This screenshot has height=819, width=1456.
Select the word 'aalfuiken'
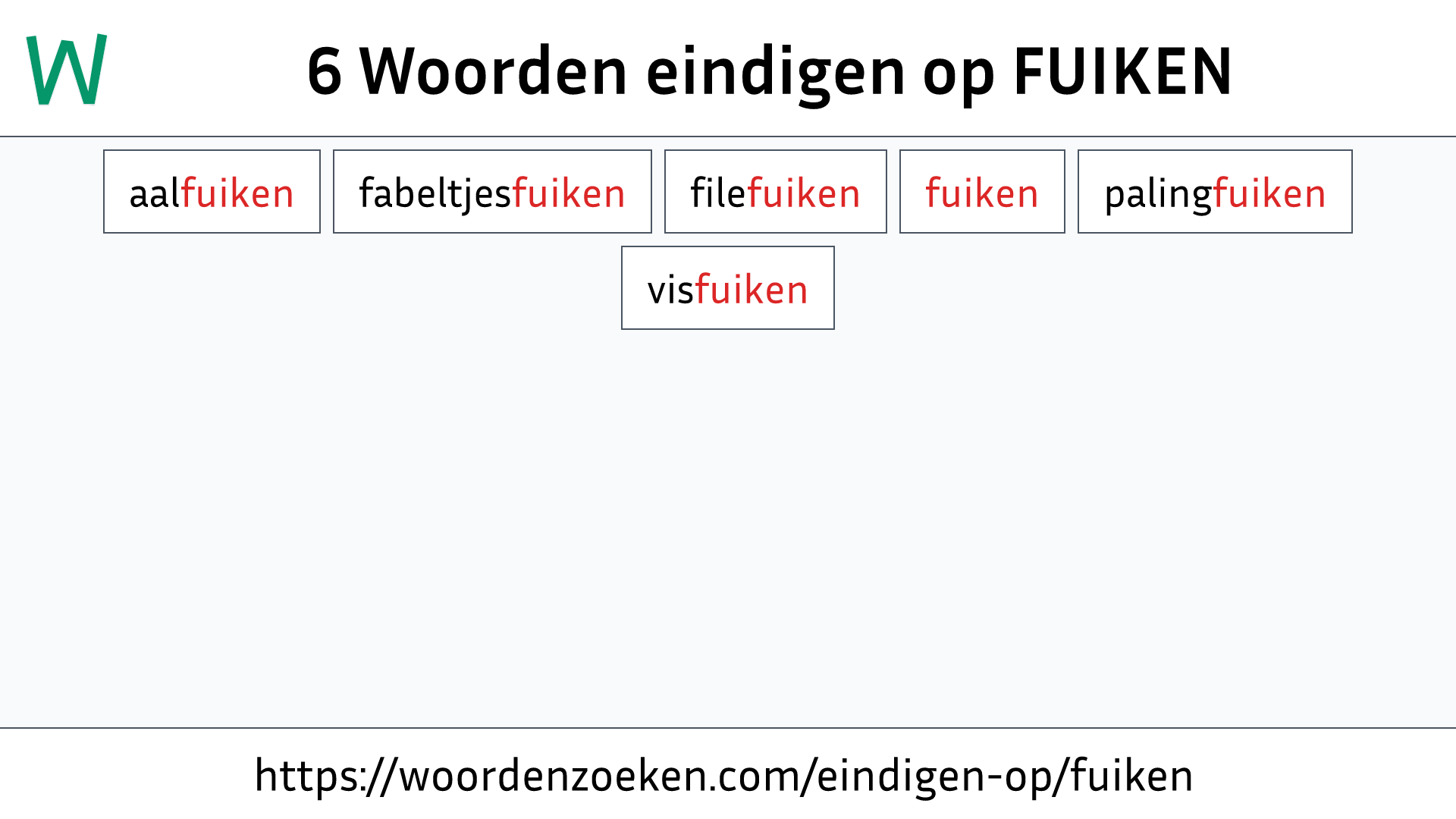(x=211, y=191)
